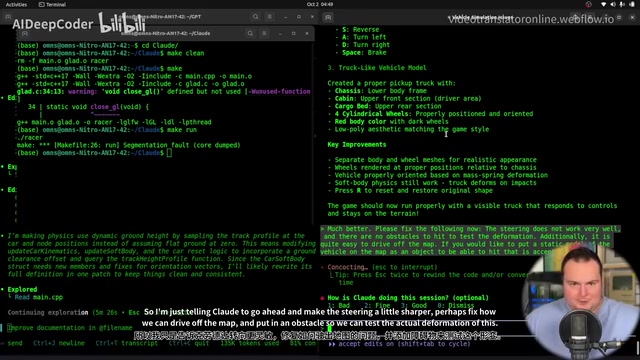Click '135K tokens used' in footer
Image resolution: width=640 pixels, height=360 pixels.
coord(249,343)
